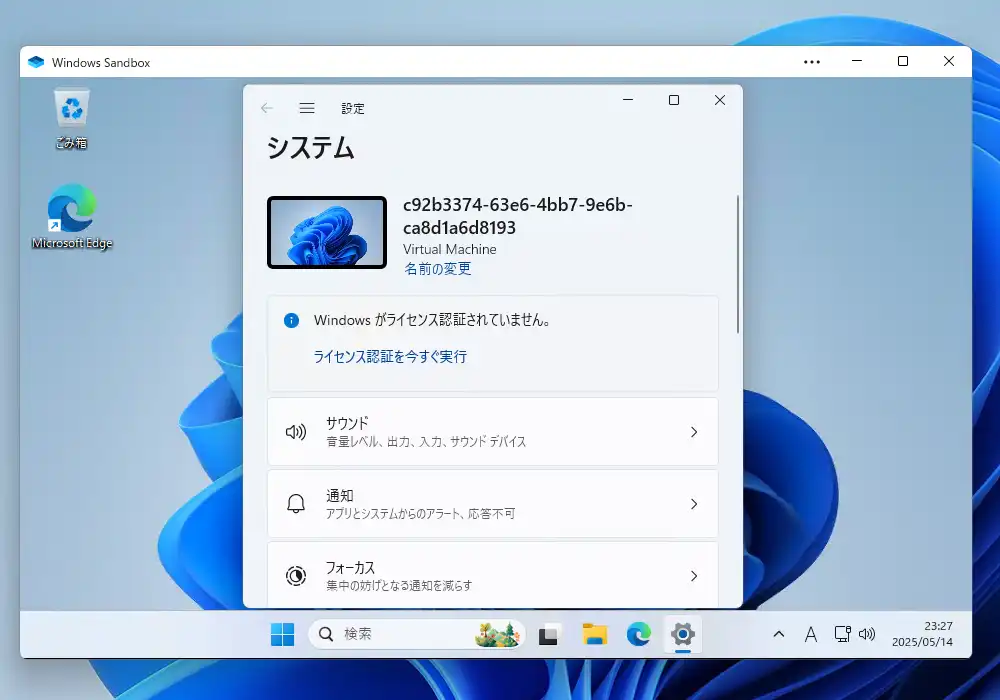The height and width of the screenshot is (700, 1000).
Task: Minimize the 設定 window
Action: coord(628,100)
